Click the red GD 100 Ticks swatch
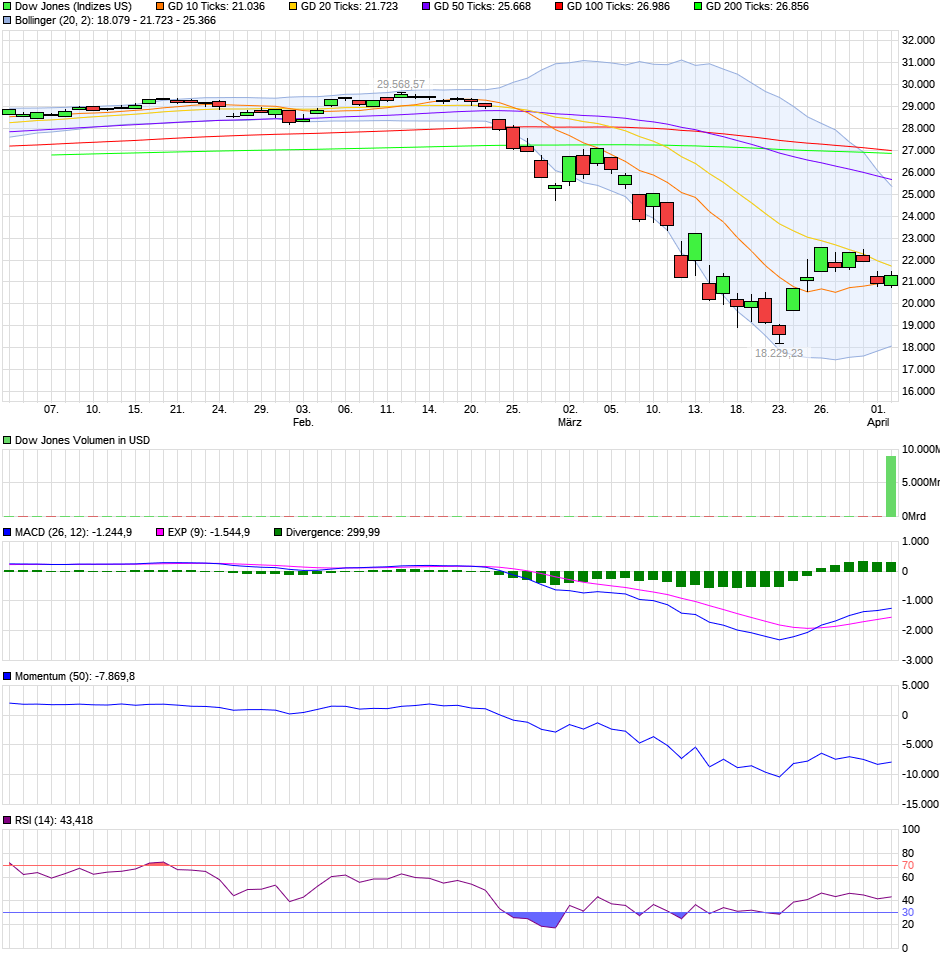The height and width of the screenshot is (958, 940). (559, 6)
